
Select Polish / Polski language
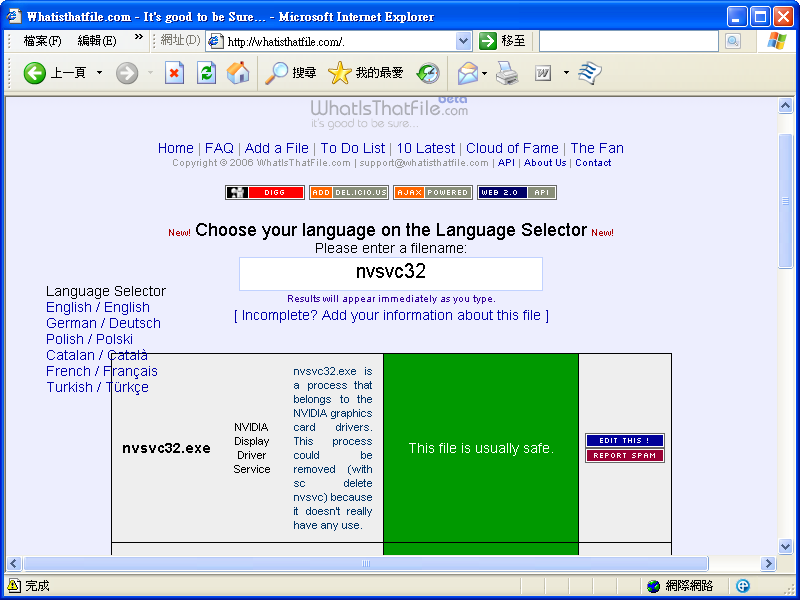[89, 339]
